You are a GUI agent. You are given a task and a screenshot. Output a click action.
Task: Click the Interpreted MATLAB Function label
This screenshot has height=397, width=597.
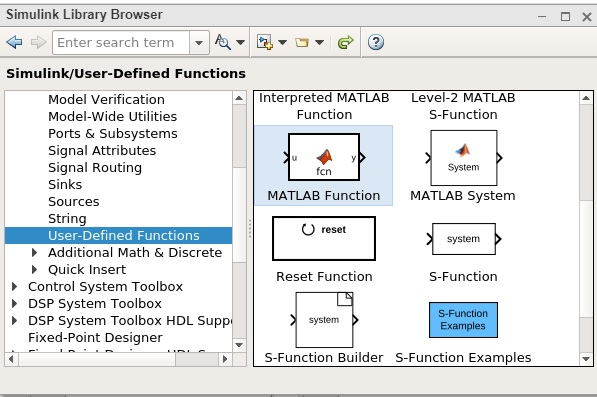pyautogui.click(x=324, y=106)
